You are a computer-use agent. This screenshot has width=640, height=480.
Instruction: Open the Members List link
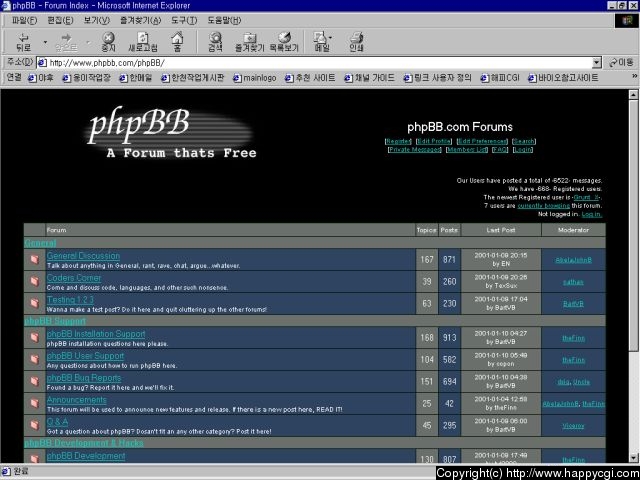[467, 149]
